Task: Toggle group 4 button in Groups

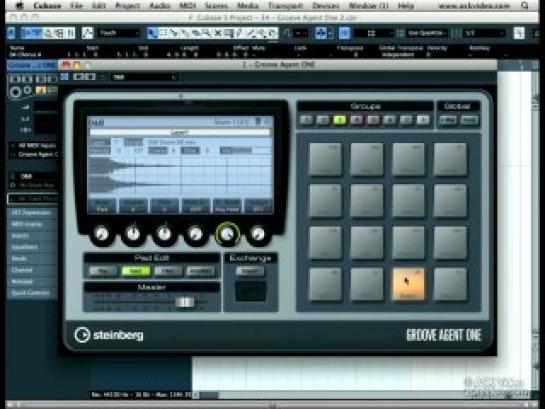Action: click(x=356, y=120)
